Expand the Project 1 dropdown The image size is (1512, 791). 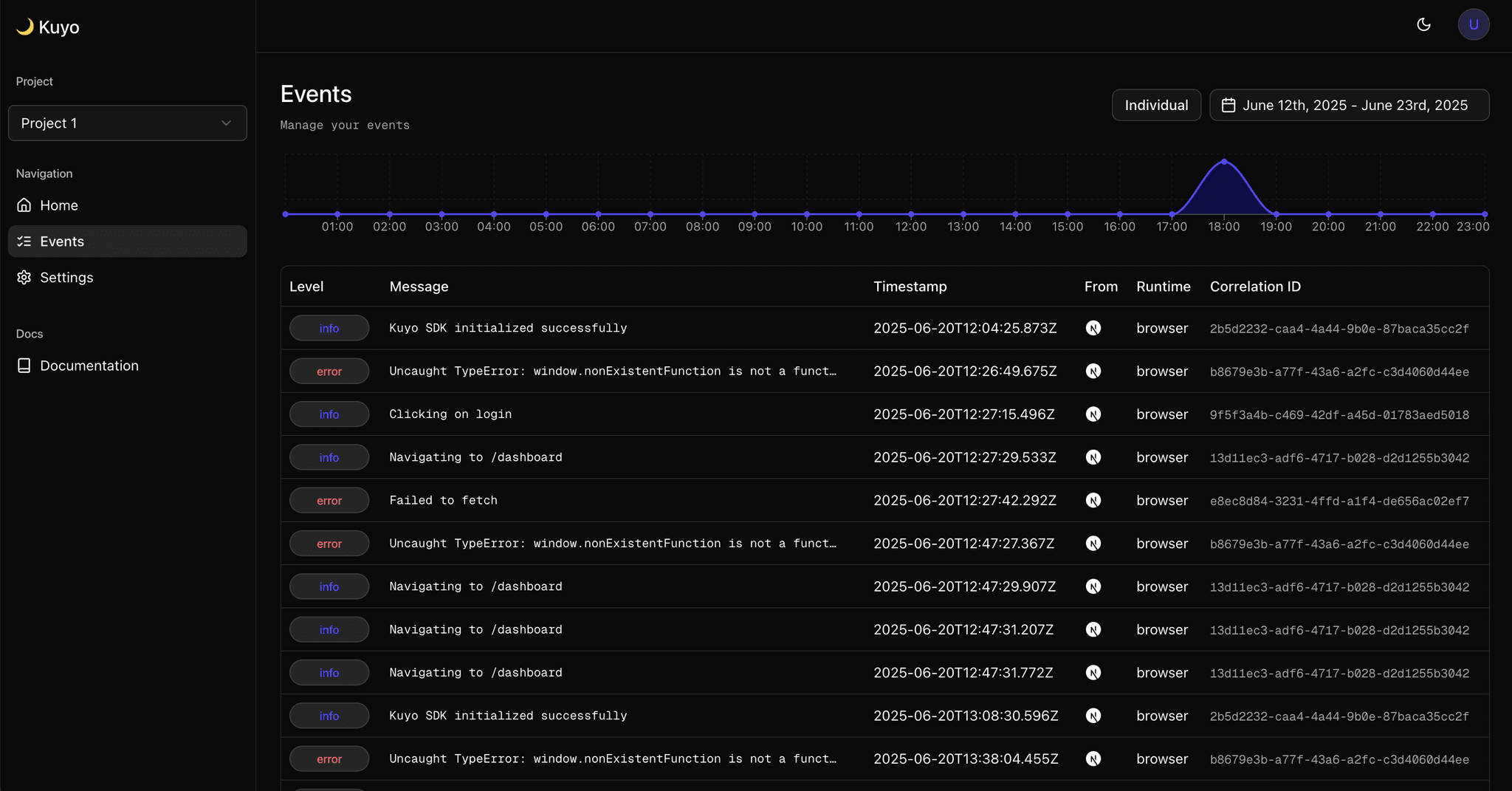[x=127, y=123]
